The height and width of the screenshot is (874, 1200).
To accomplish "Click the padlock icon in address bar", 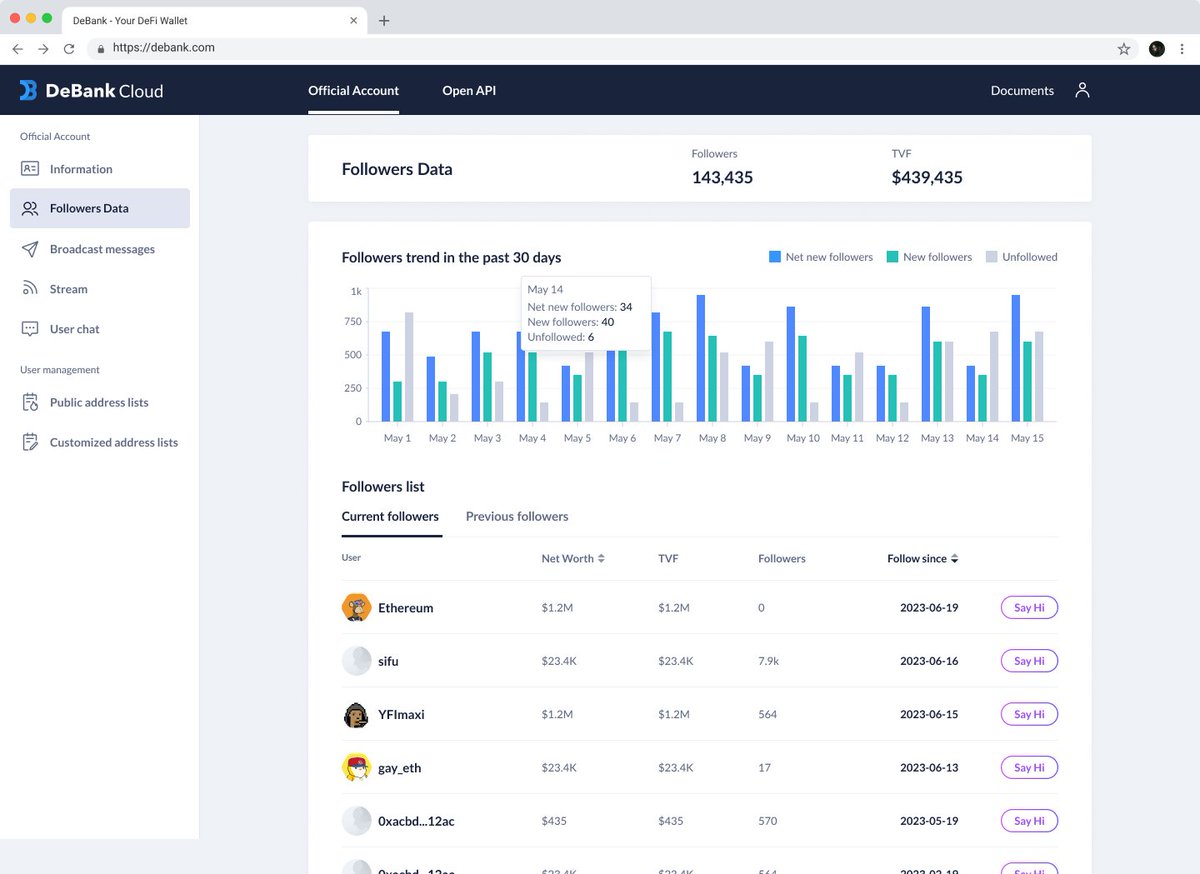I will point(100,48).
